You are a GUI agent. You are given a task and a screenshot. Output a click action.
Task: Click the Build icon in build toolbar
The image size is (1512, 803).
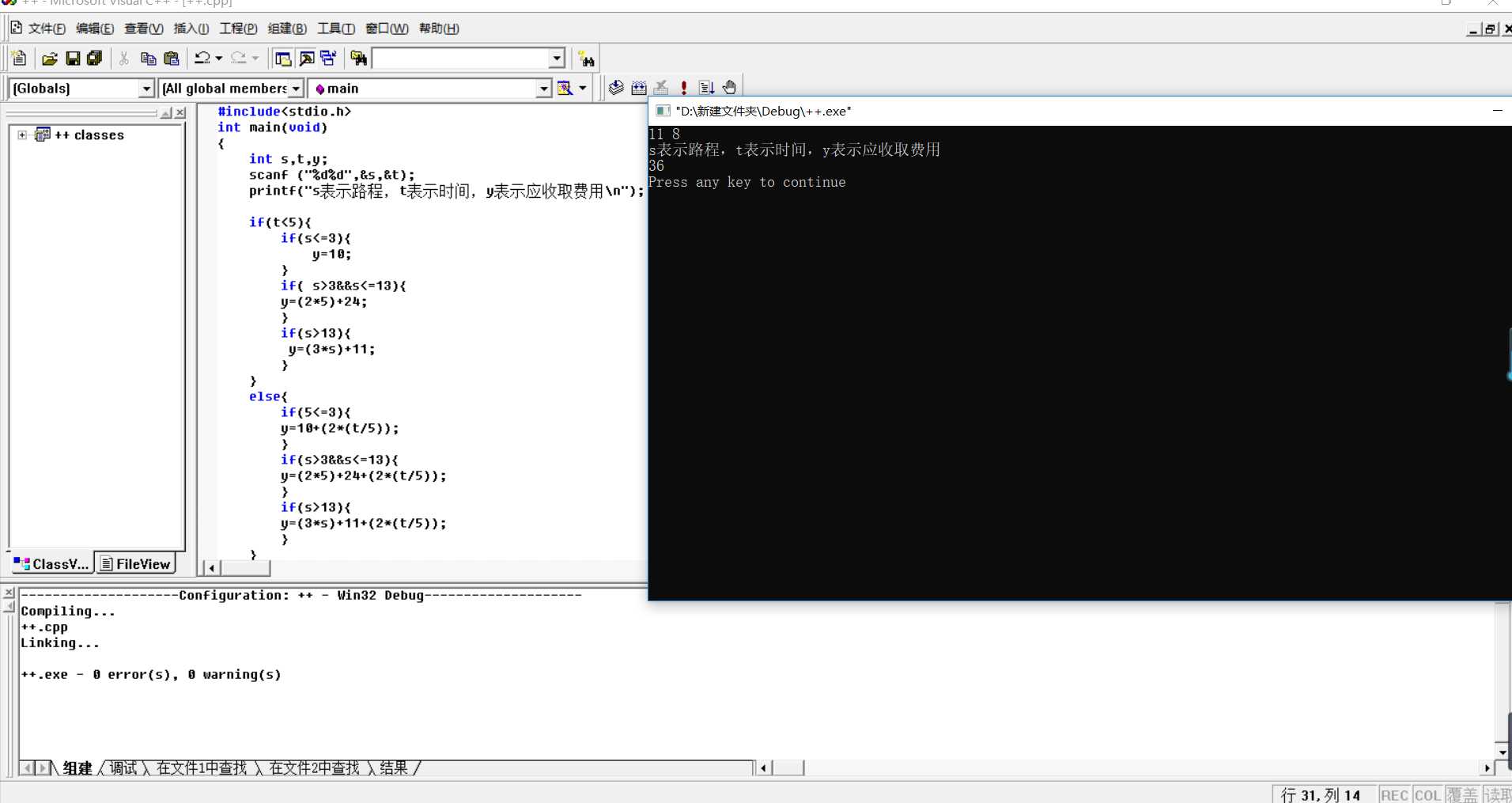pyautogui.click(x=639, y=88)
